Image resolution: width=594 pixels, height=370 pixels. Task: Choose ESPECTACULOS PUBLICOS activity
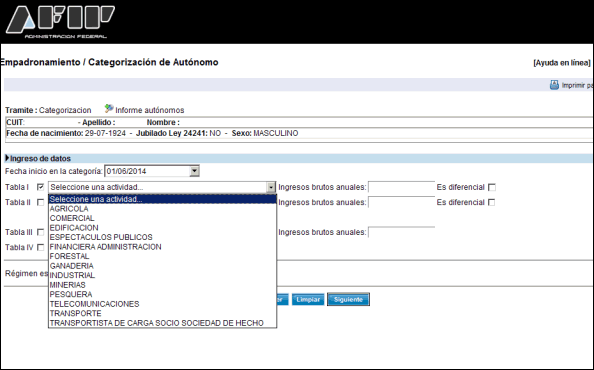pos(163,237)
